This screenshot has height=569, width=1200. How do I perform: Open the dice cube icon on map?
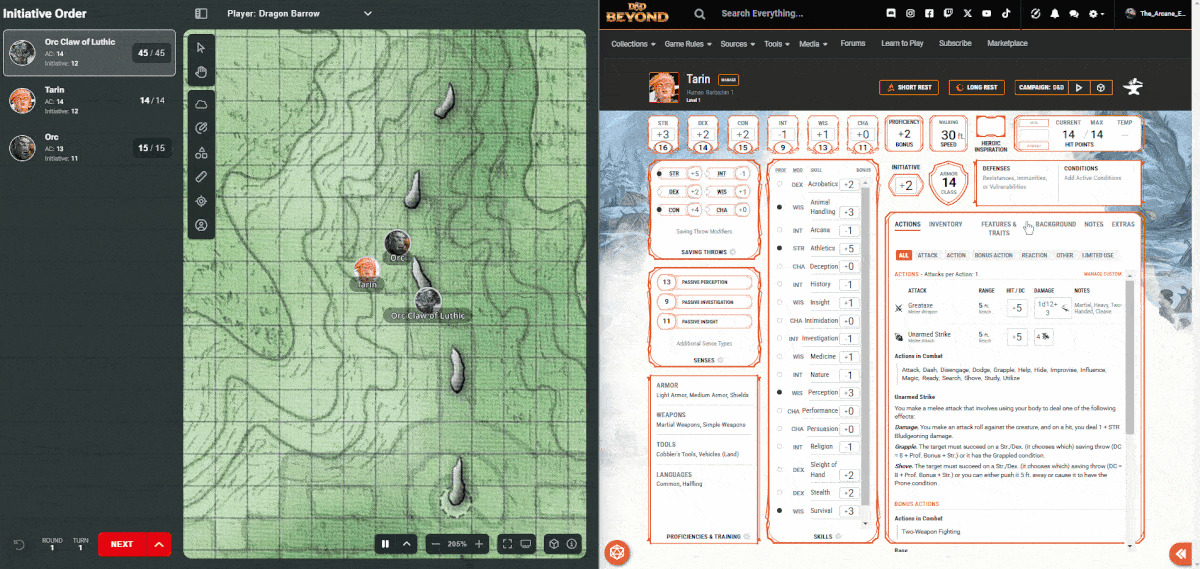point(552,544)
